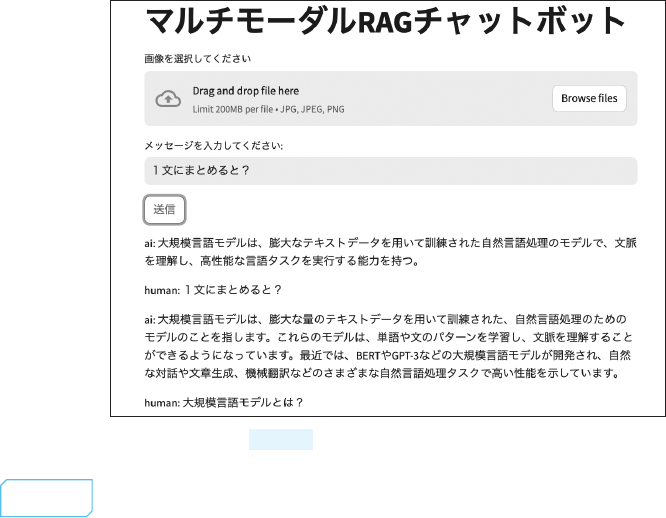The height and width of the screenshot is (518, 666).
Task: Click the cloud upload icon
Action: tap(169, 98)
